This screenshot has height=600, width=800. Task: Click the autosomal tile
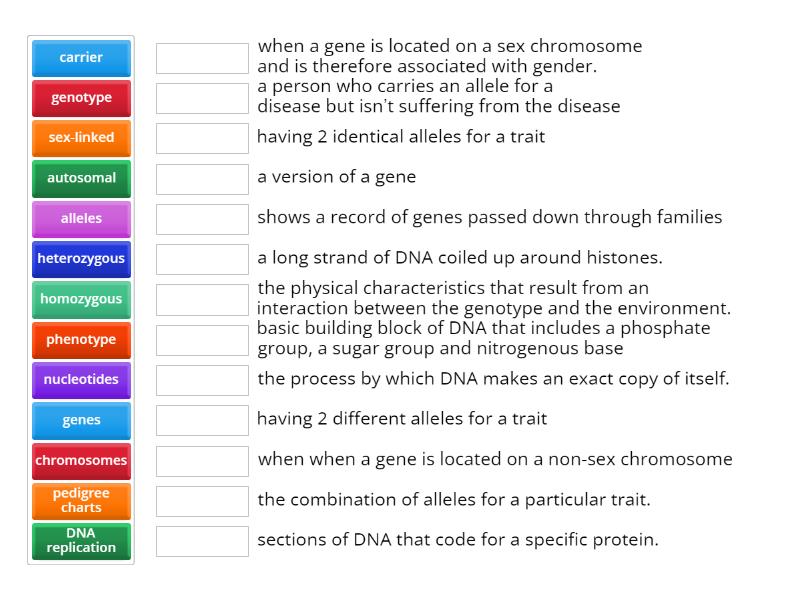click(80, 178)
